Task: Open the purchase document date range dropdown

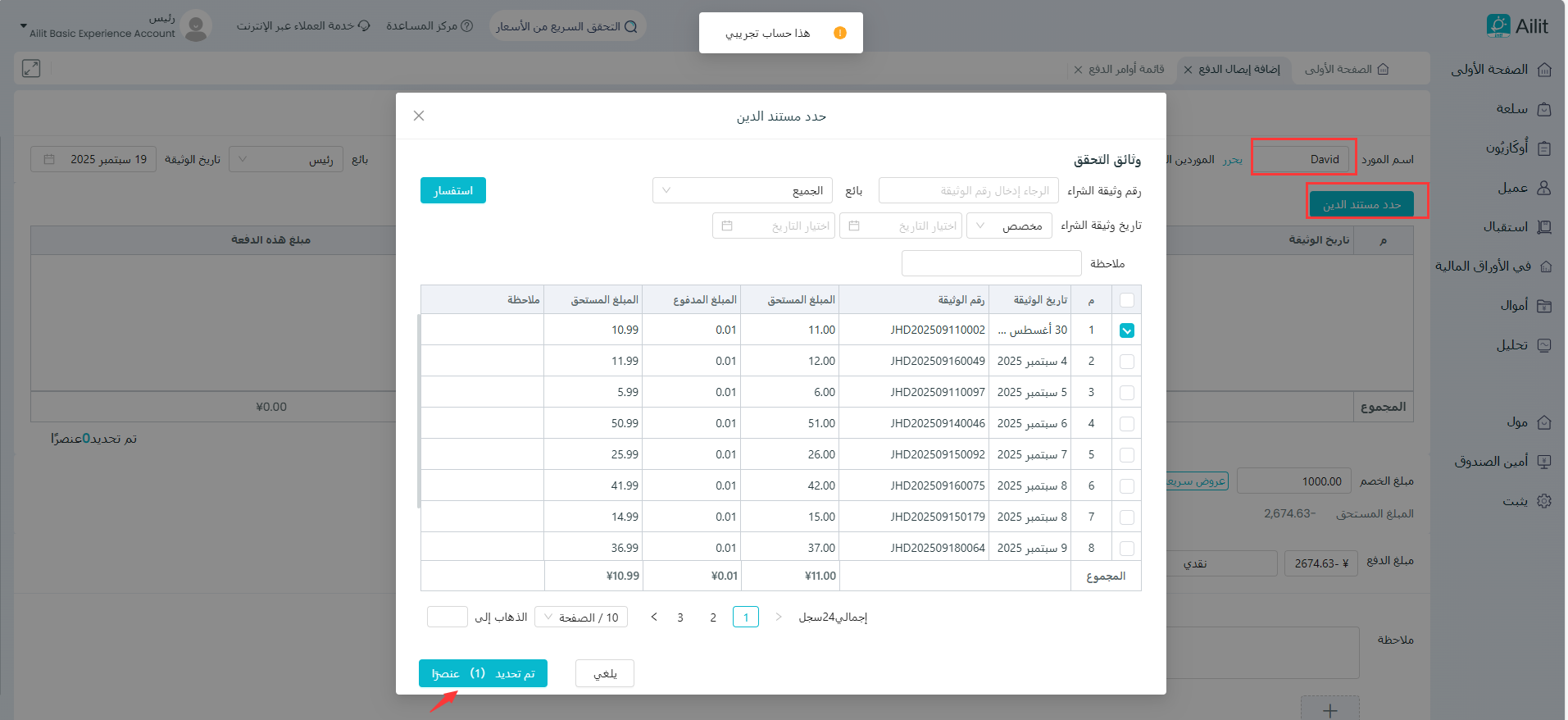Action: point(1009,226)
